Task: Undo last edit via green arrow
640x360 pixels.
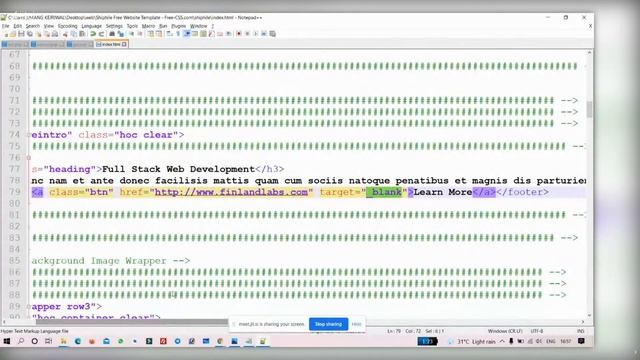Action: 93,34
